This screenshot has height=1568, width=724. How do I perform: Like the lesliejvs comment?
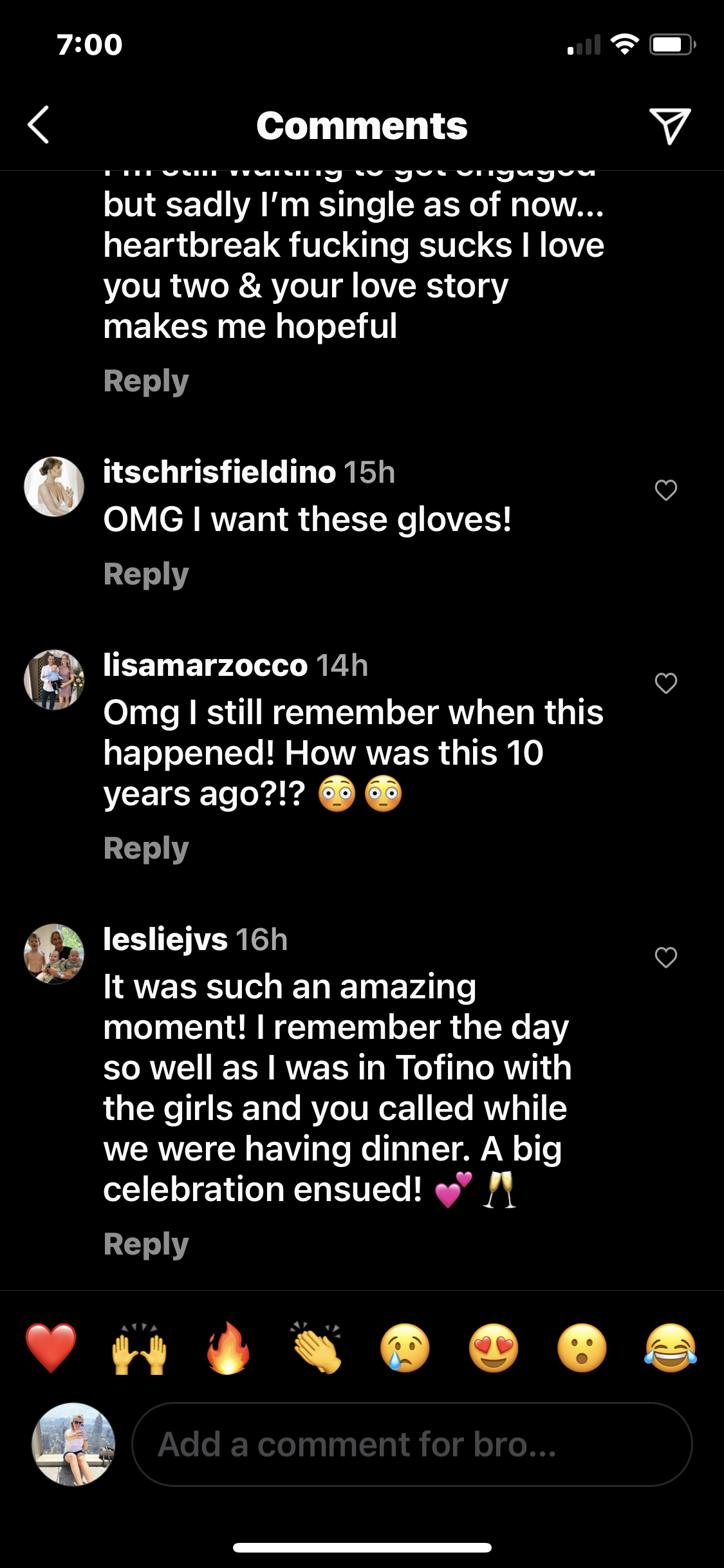coord(665,957)
